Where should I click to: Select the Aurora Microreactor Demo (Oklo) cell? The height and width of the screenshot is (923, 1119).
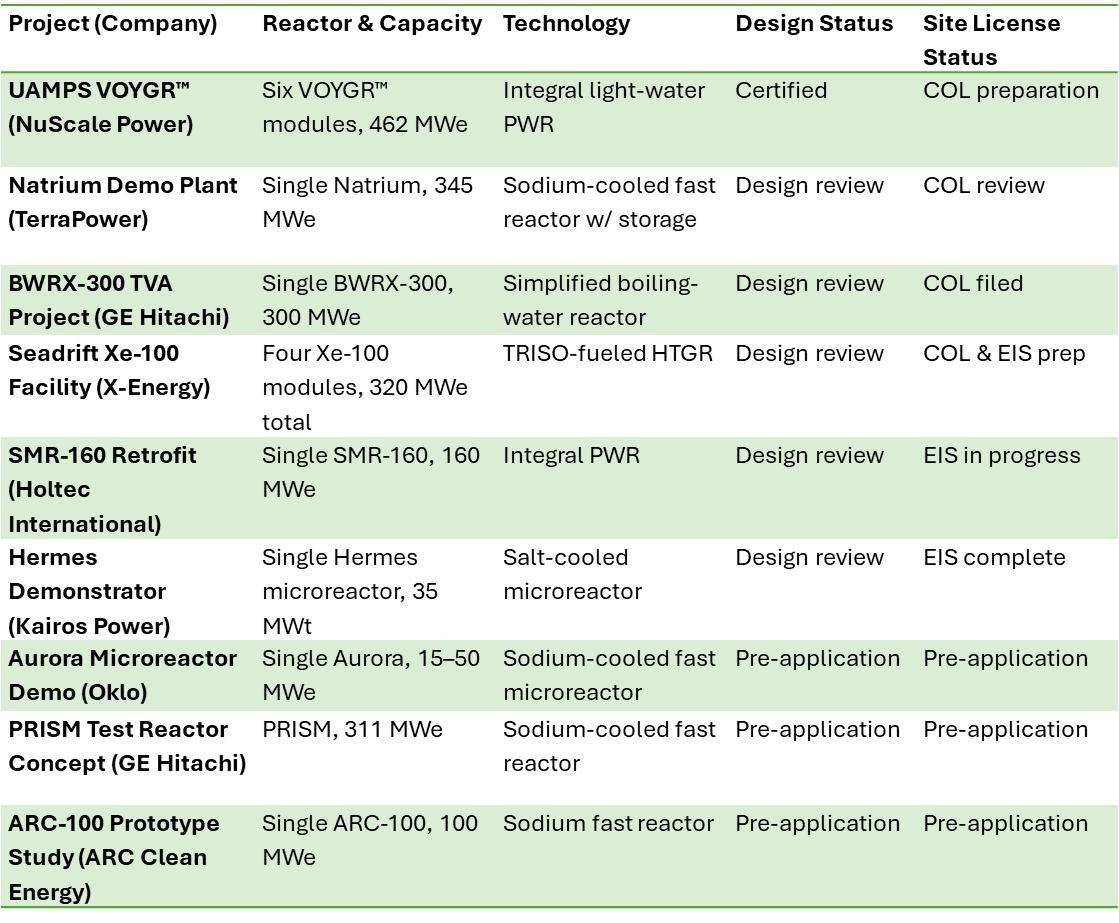[123, 675]
